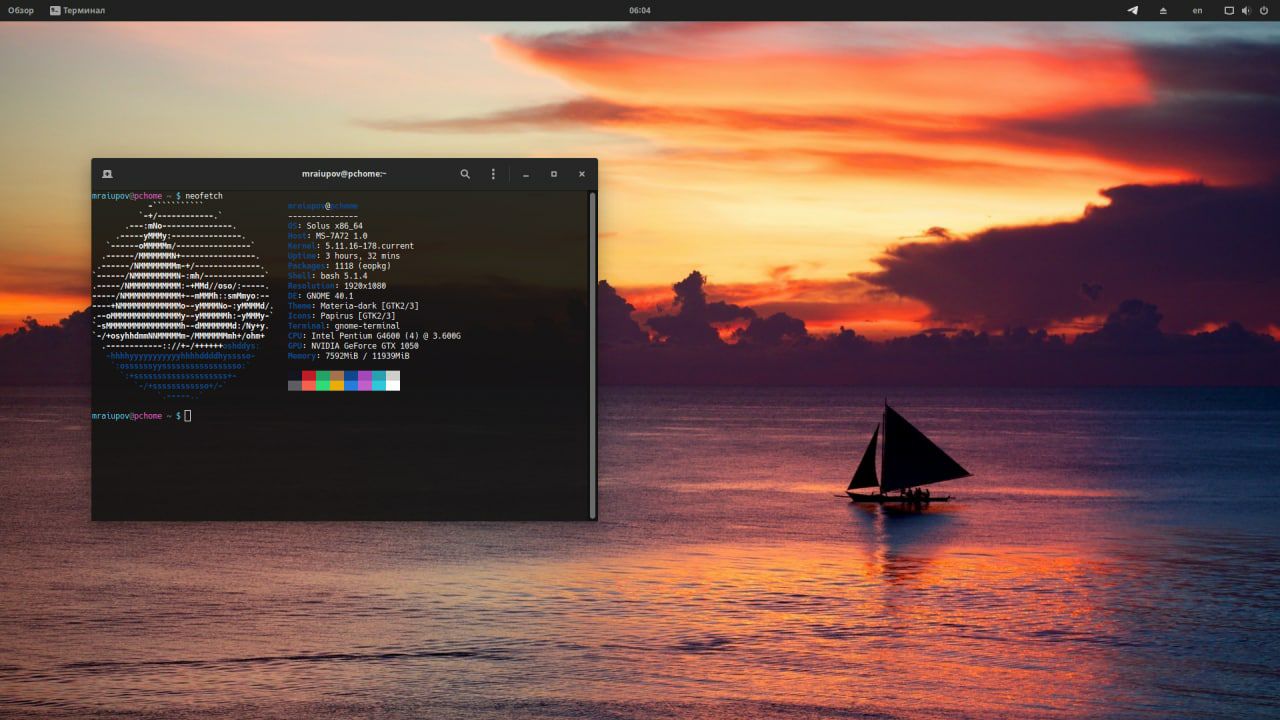
Task: Open the 06:04 clock calendar
Action: (x=640, y=10)
